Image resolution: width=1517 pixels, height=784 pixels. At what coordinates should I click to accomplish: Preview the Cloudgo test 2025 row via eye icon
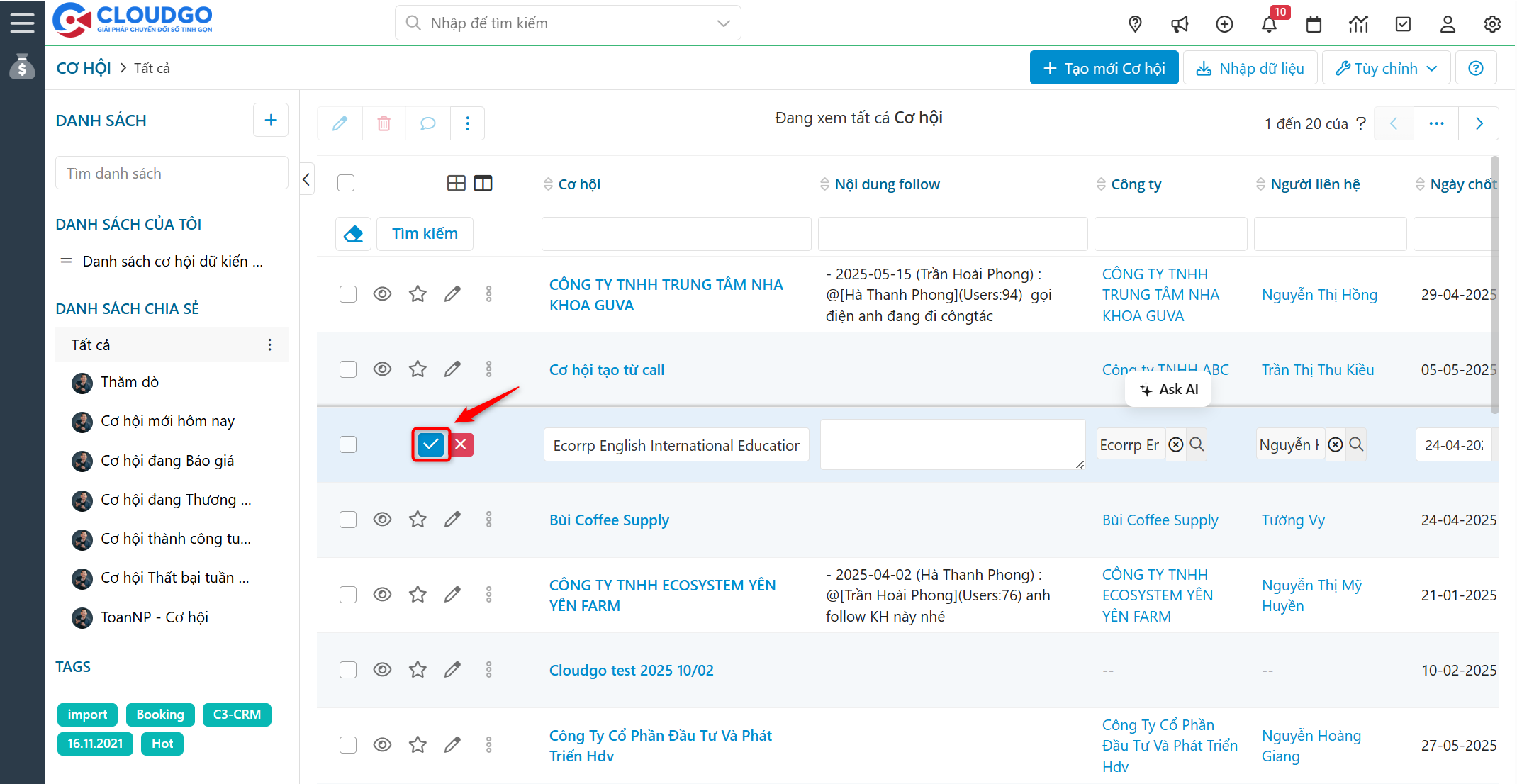click(x=382, y=670)
